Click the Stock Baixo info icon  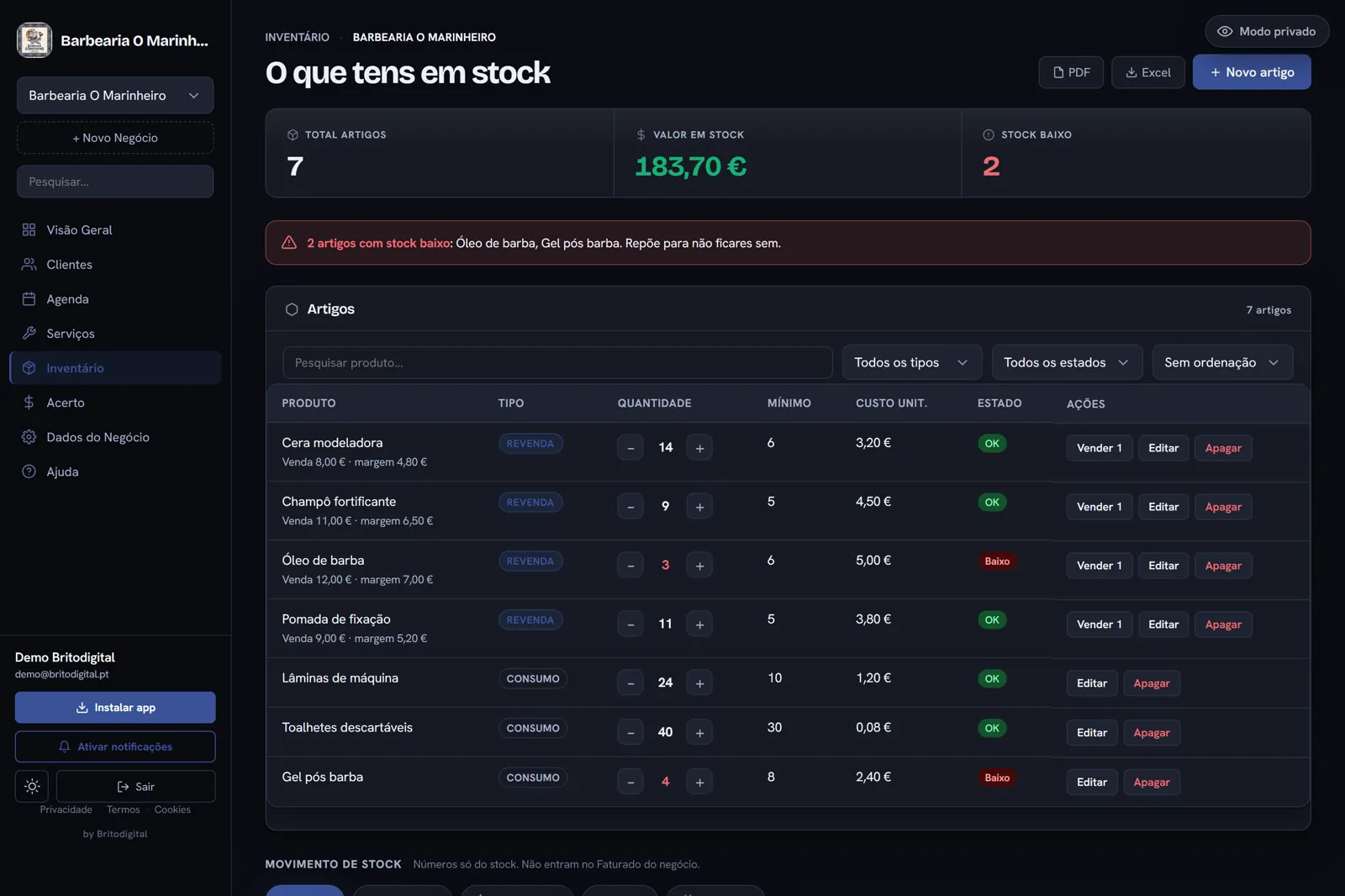pyautogui.click(x=989, y=134)
